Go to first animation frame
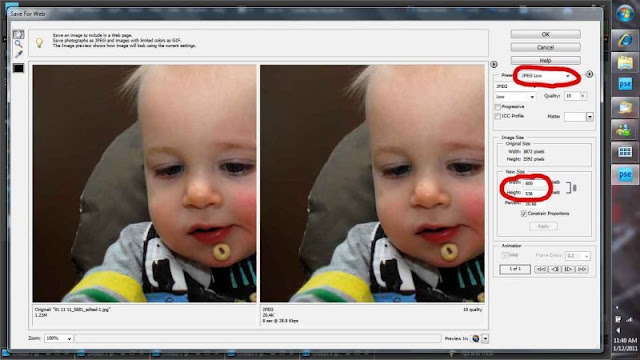 click(x=541, y=269)
